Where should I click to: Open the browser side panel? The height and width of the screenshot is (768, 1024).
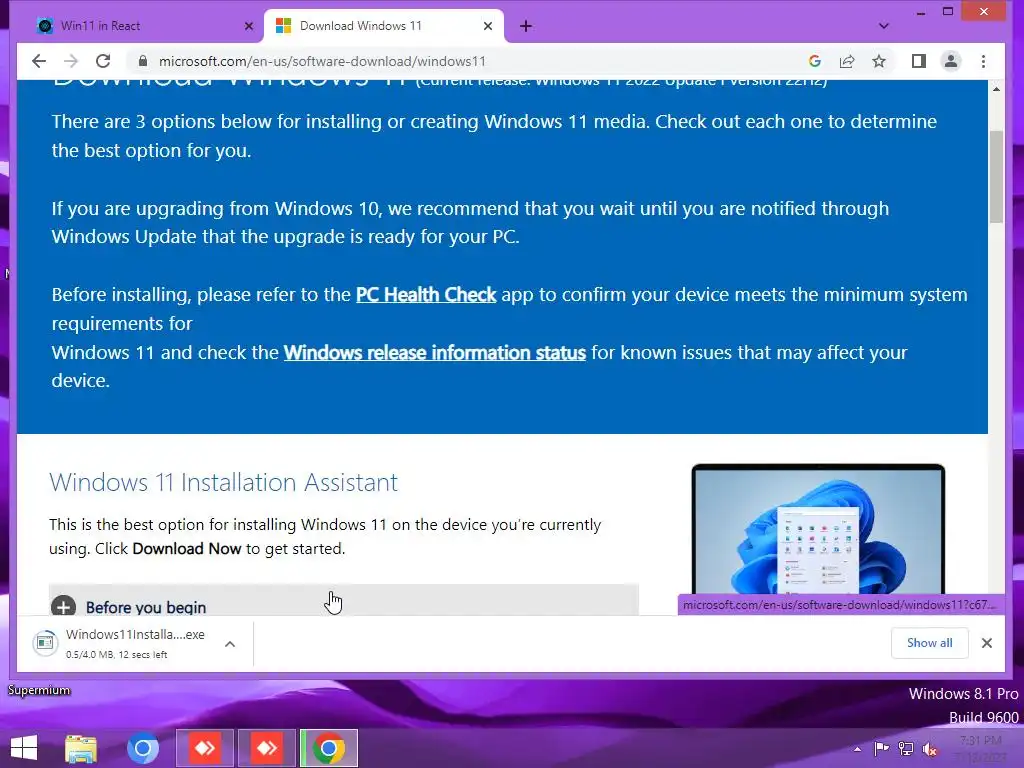tap(918, 61)
